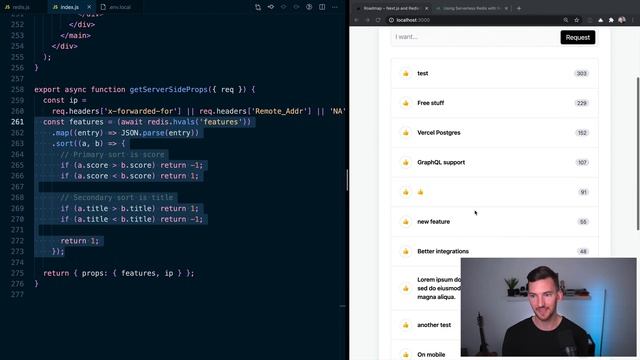This screenshot has height=360, width=640.
Task: Click the '// Secondary sort is title' comment
Action: pyautogui.click(x=117, y=198)
